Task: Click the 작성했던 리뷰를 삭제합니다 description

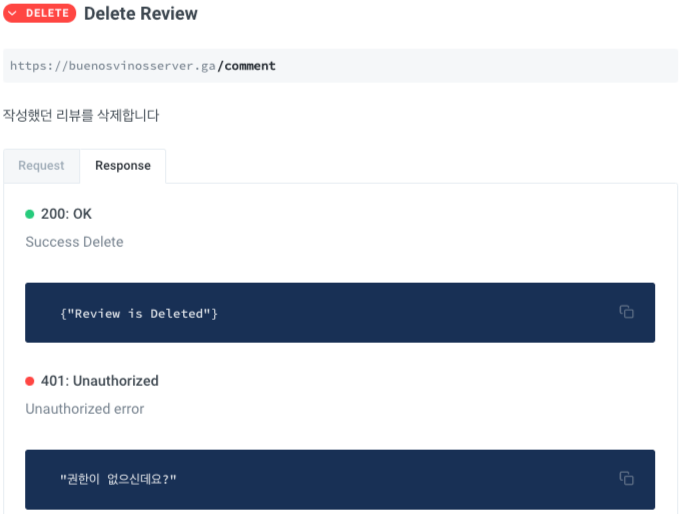Action: 81,115
